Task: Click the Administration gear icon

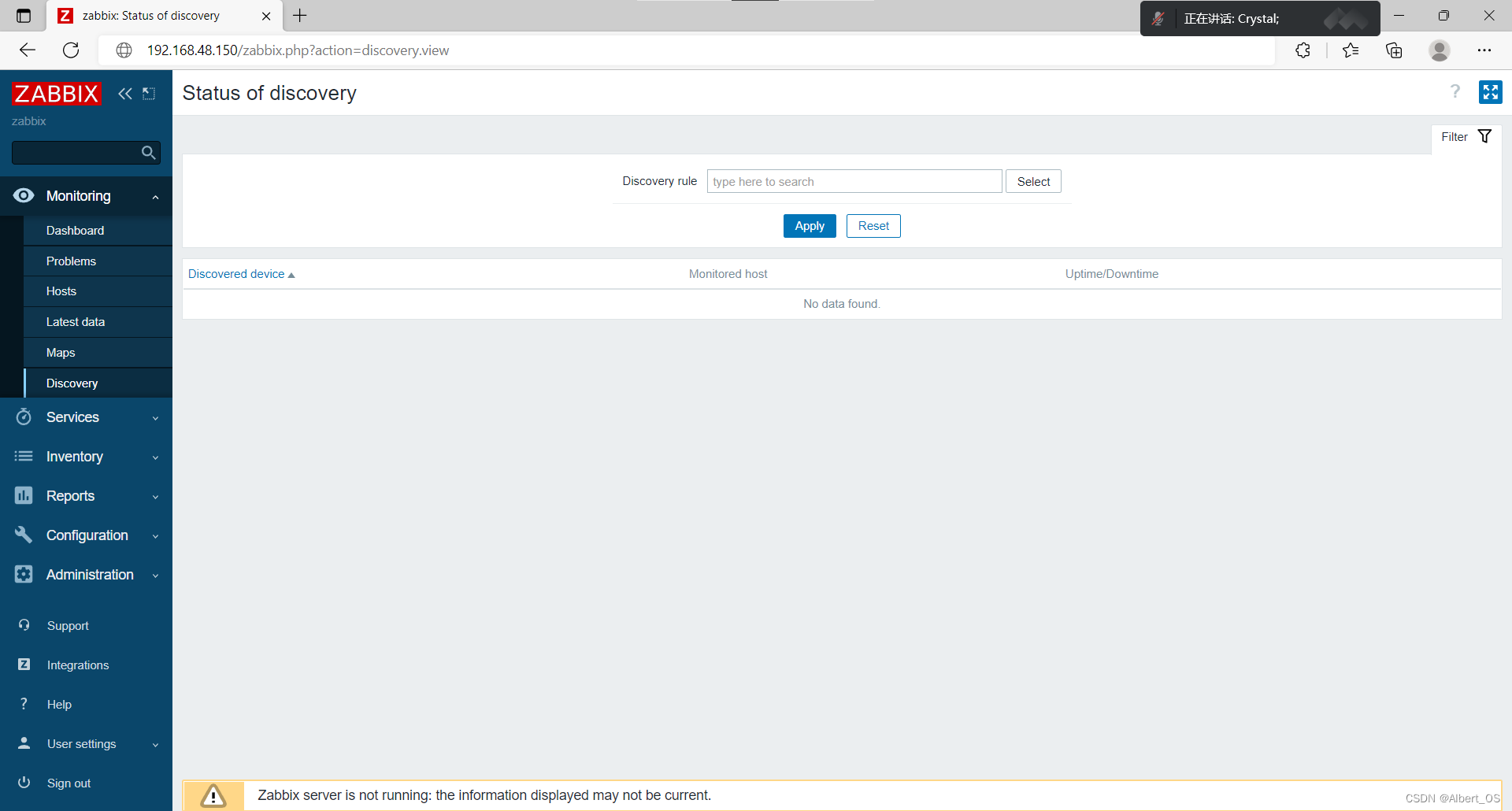Action: [x=24, y=574]
